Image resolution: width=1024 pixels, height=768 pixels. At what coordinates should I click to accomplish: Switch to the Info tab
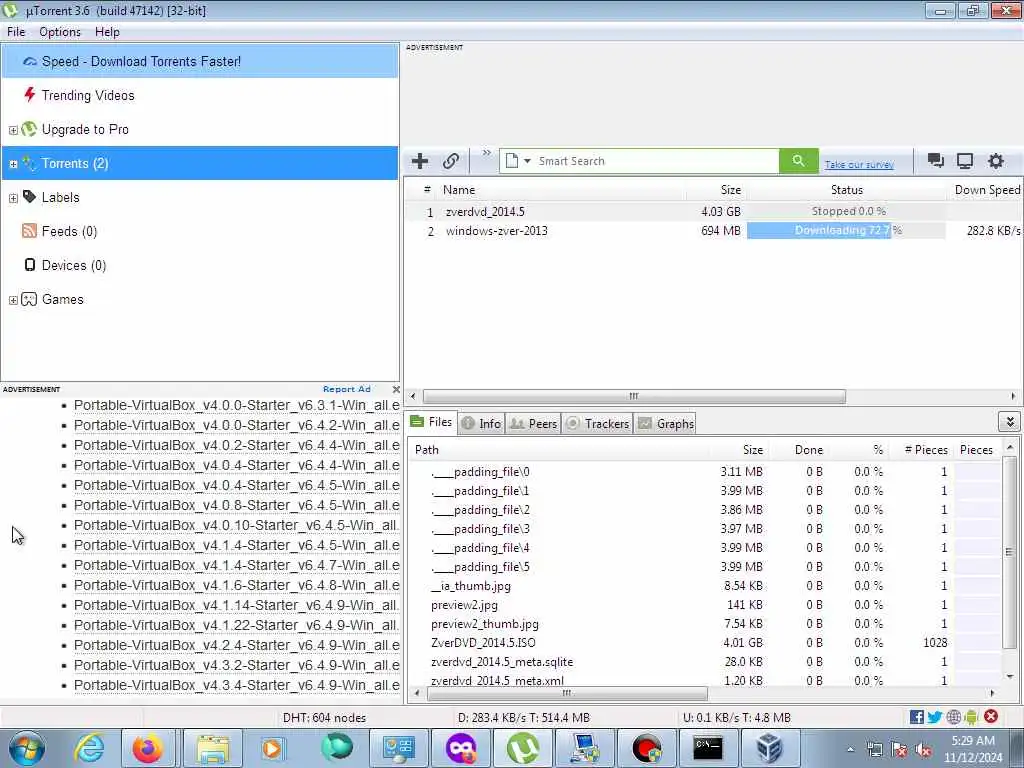click(x=481, y=424)
